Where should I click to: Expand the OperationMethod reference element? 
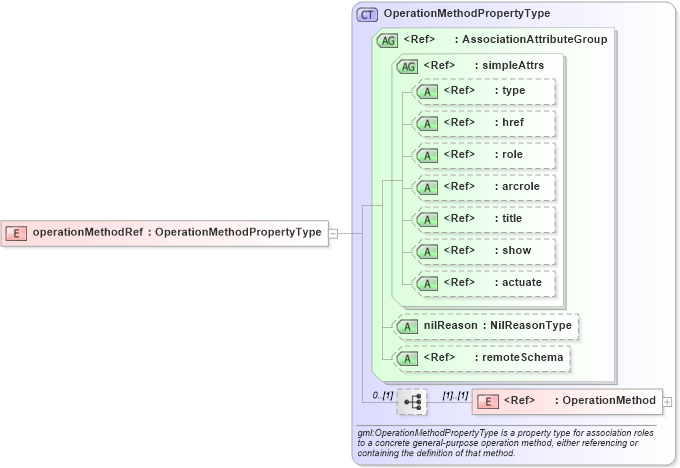coord(667,402)
